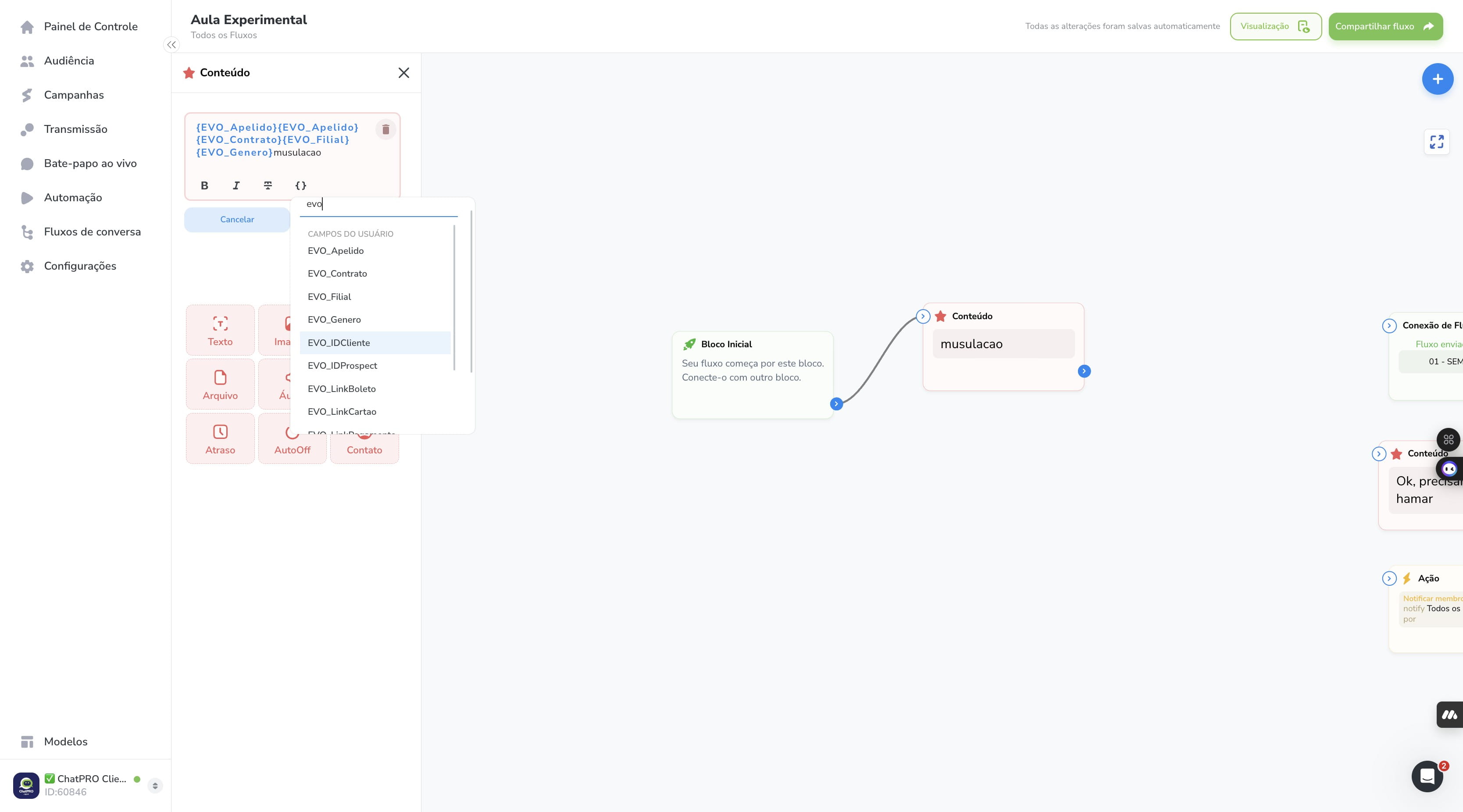Viewport: 1463px width, 812px height.
Task: Click Conexão de Fluxo input connector
Action: coord(1389,326)
